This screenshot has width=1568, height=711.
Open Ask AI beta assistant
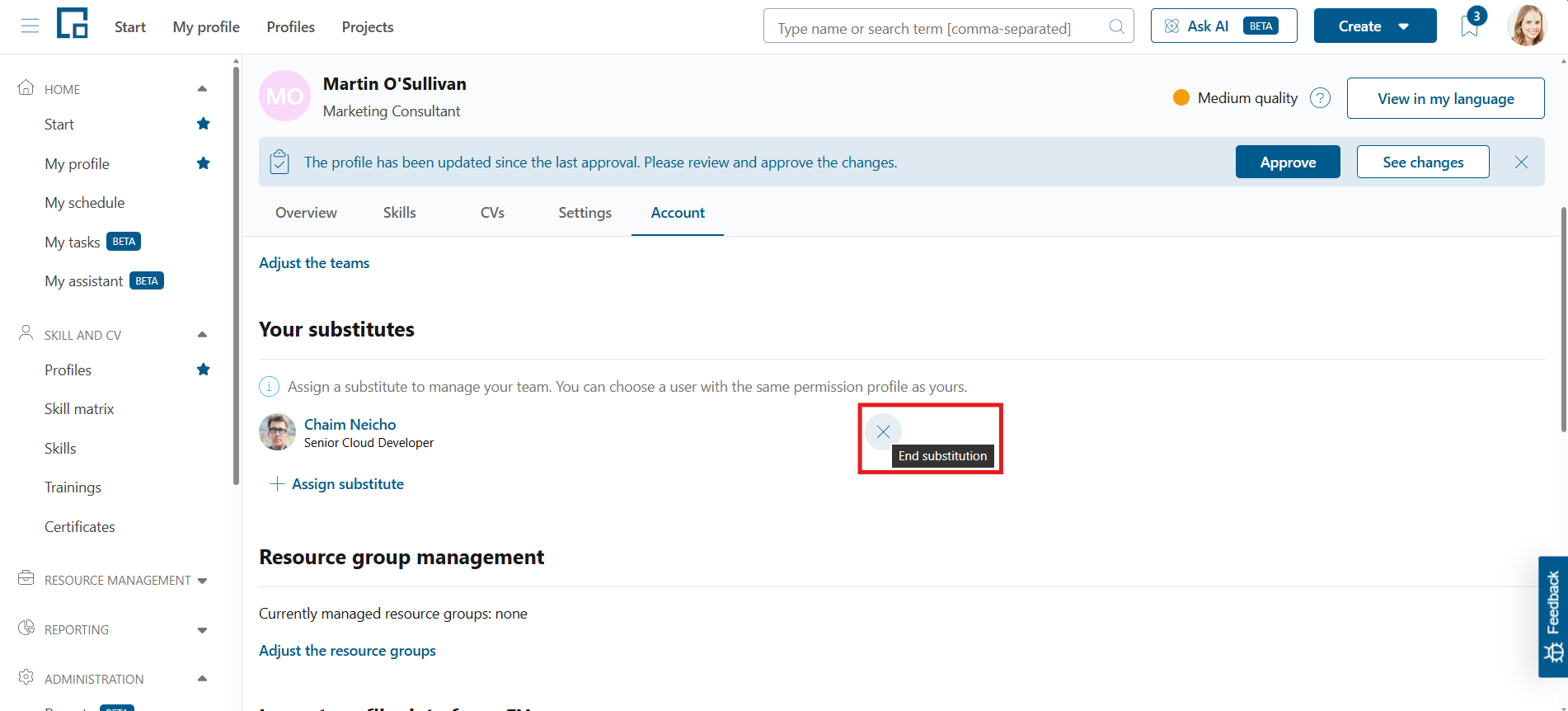point(1223,26)
